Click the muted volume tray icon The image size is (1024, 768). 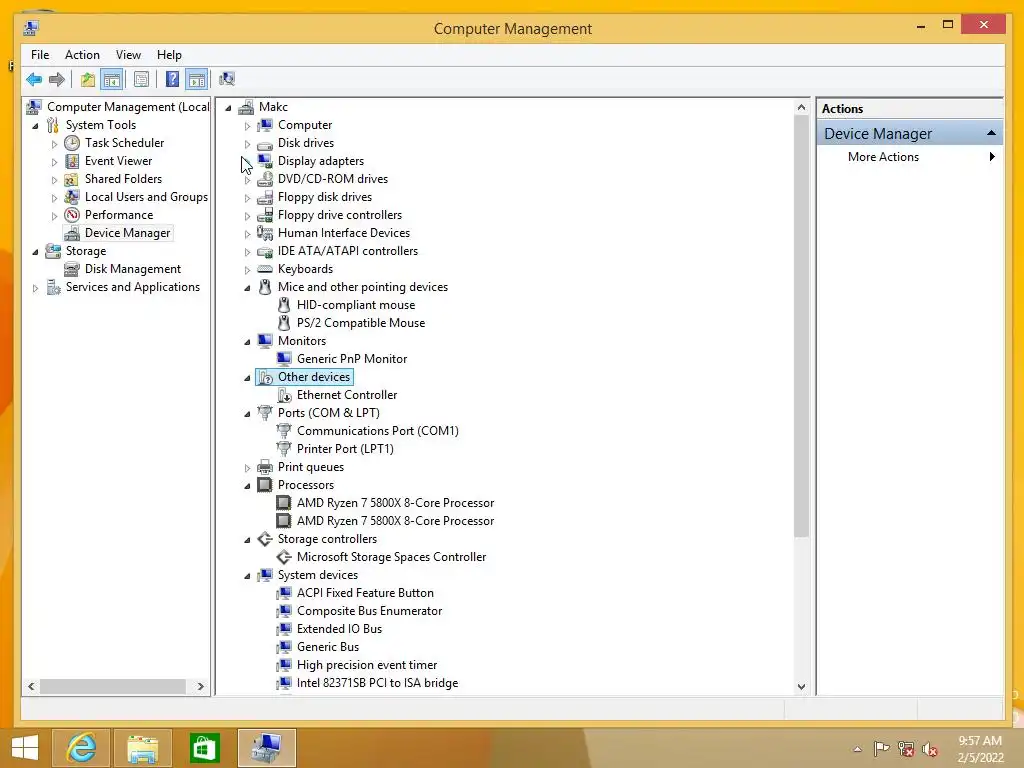click(x=930, y=749)
